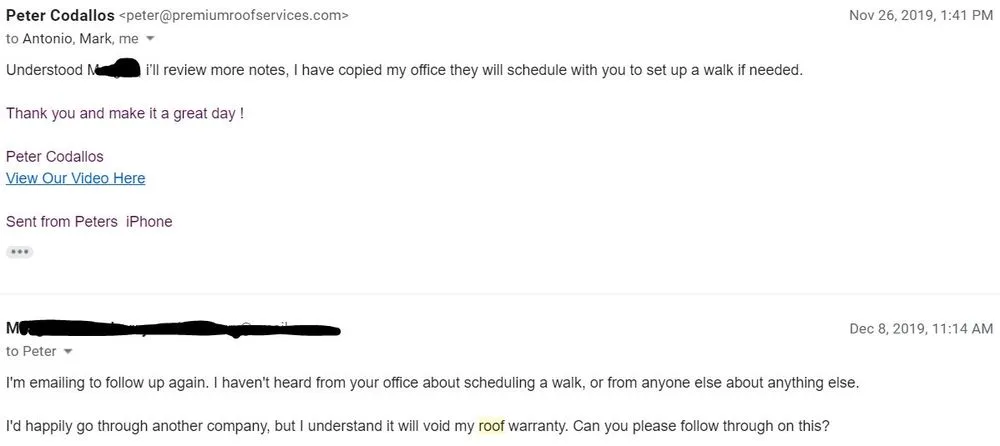1000x446 pixels.
Task: Click the 'to Antonio, Mark, me' recipients text
Action: 72,39
